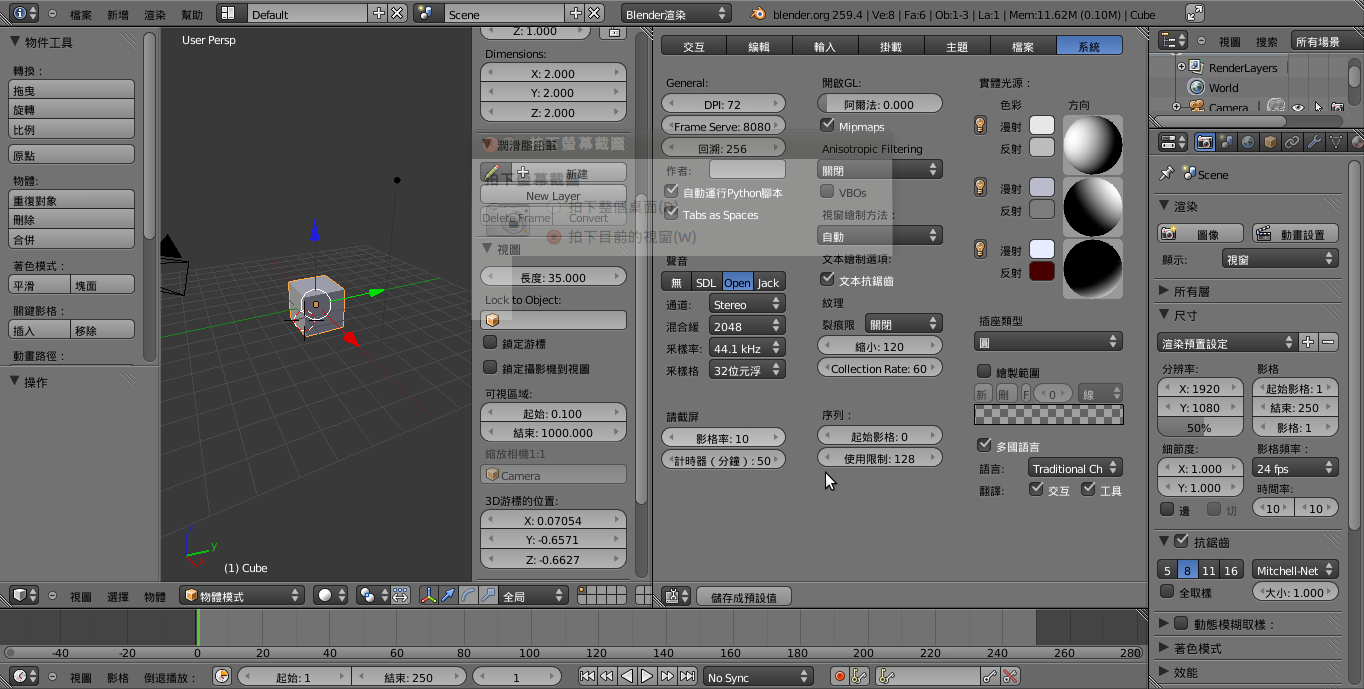Switch to the 輸入 preferences tab
This screenshot has height=689, width=1364.
[825, 45]
